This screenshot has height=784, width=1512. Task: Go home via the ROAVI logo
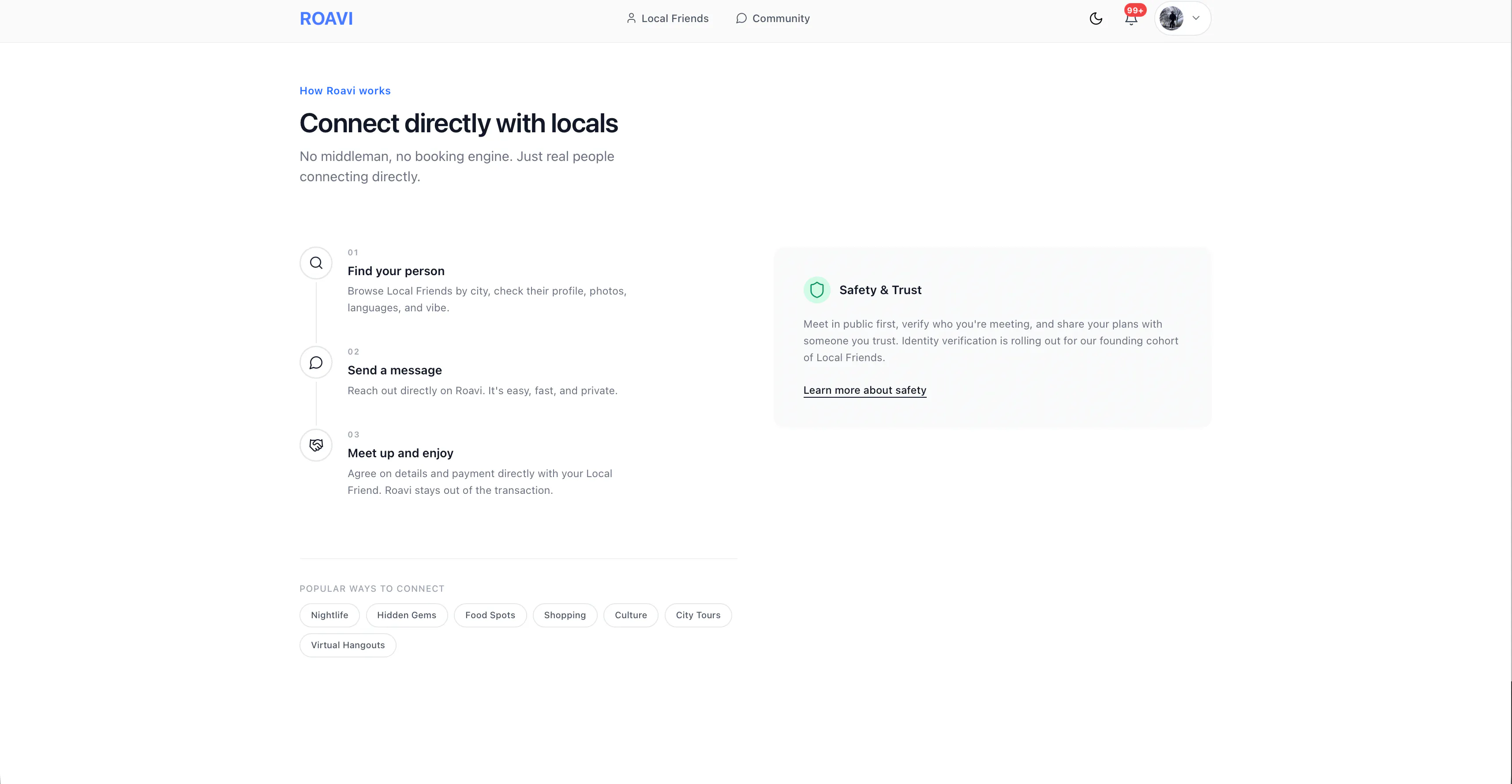(x=326, y=19)
